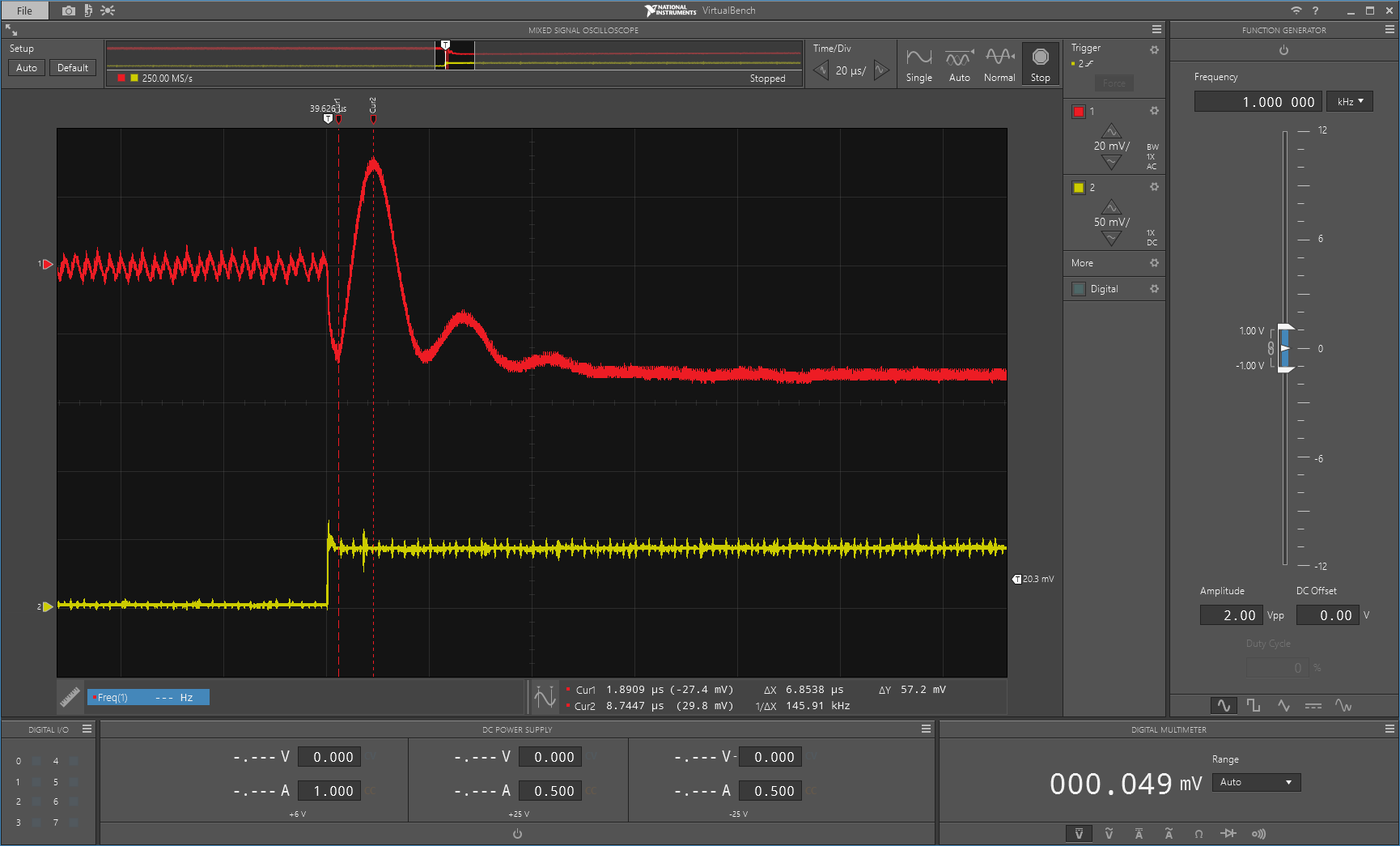Decrease Channel 2 volts per division

click(x=1111, y=238)
